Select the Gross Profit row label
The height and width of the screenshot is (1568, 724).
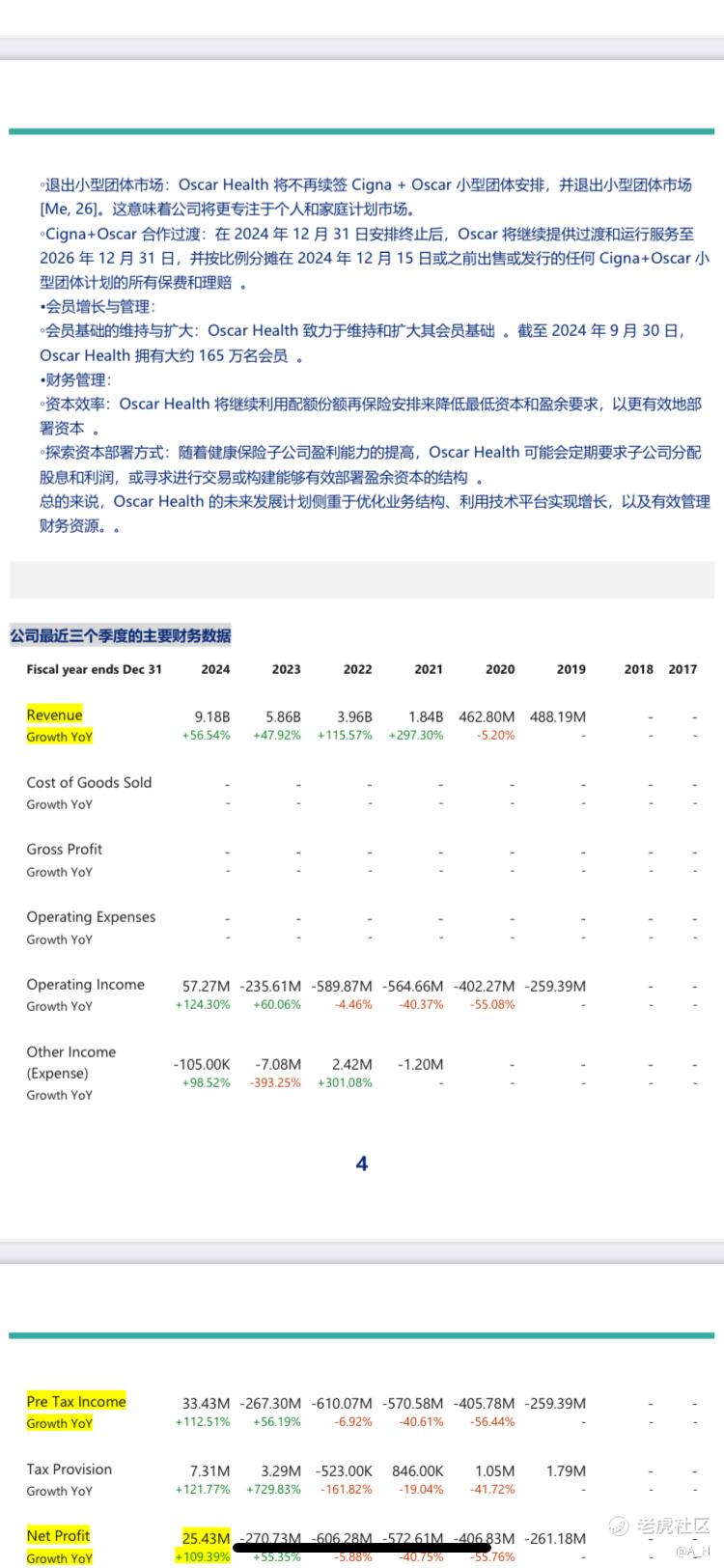(x=64, y=850)
